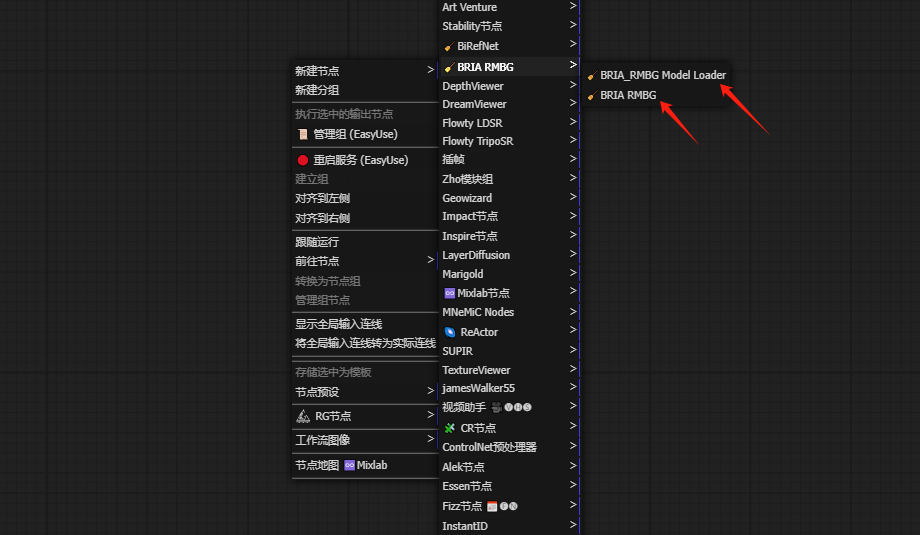The width and height of the screenshot is (920, 535).
Task: Click the CR节点 green puzzle icon
Action: pos(450,428)
